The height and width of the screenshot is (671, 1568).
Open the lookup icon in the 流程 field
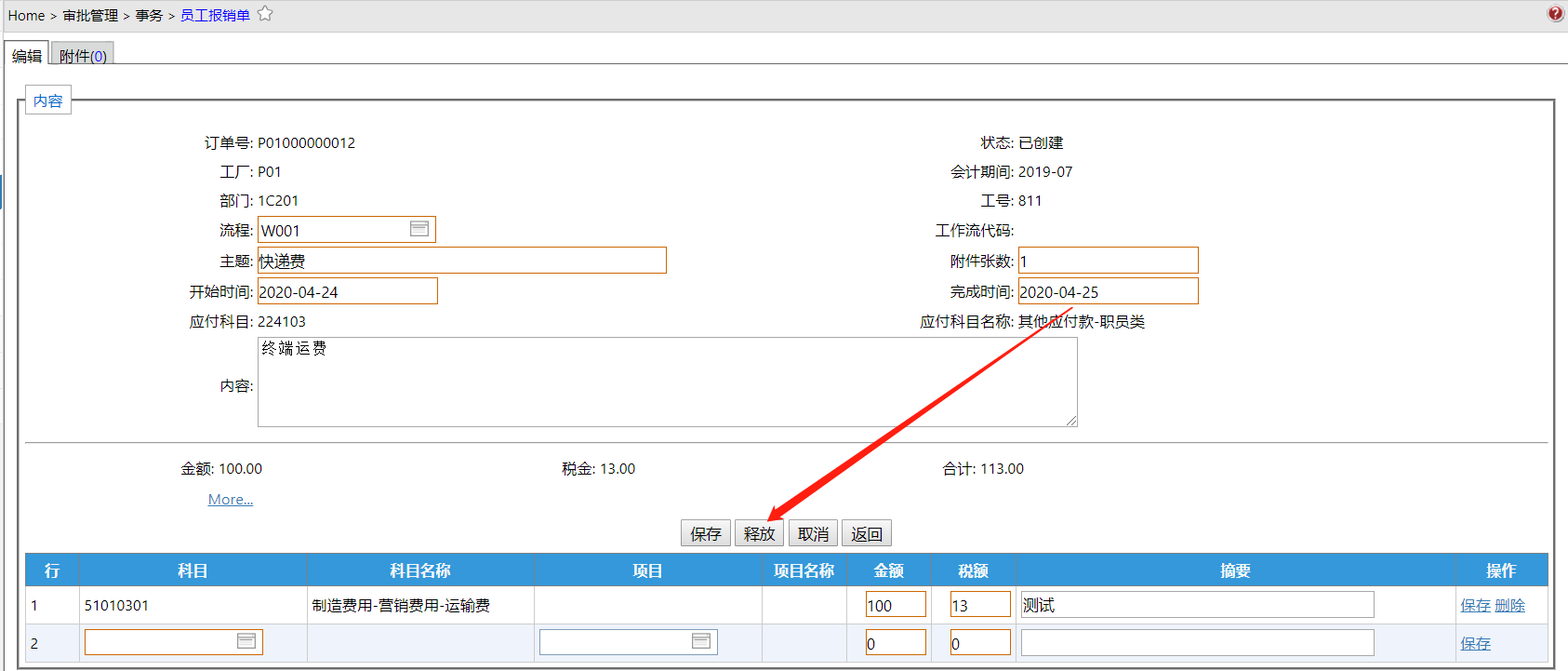(x=419, y=229)
